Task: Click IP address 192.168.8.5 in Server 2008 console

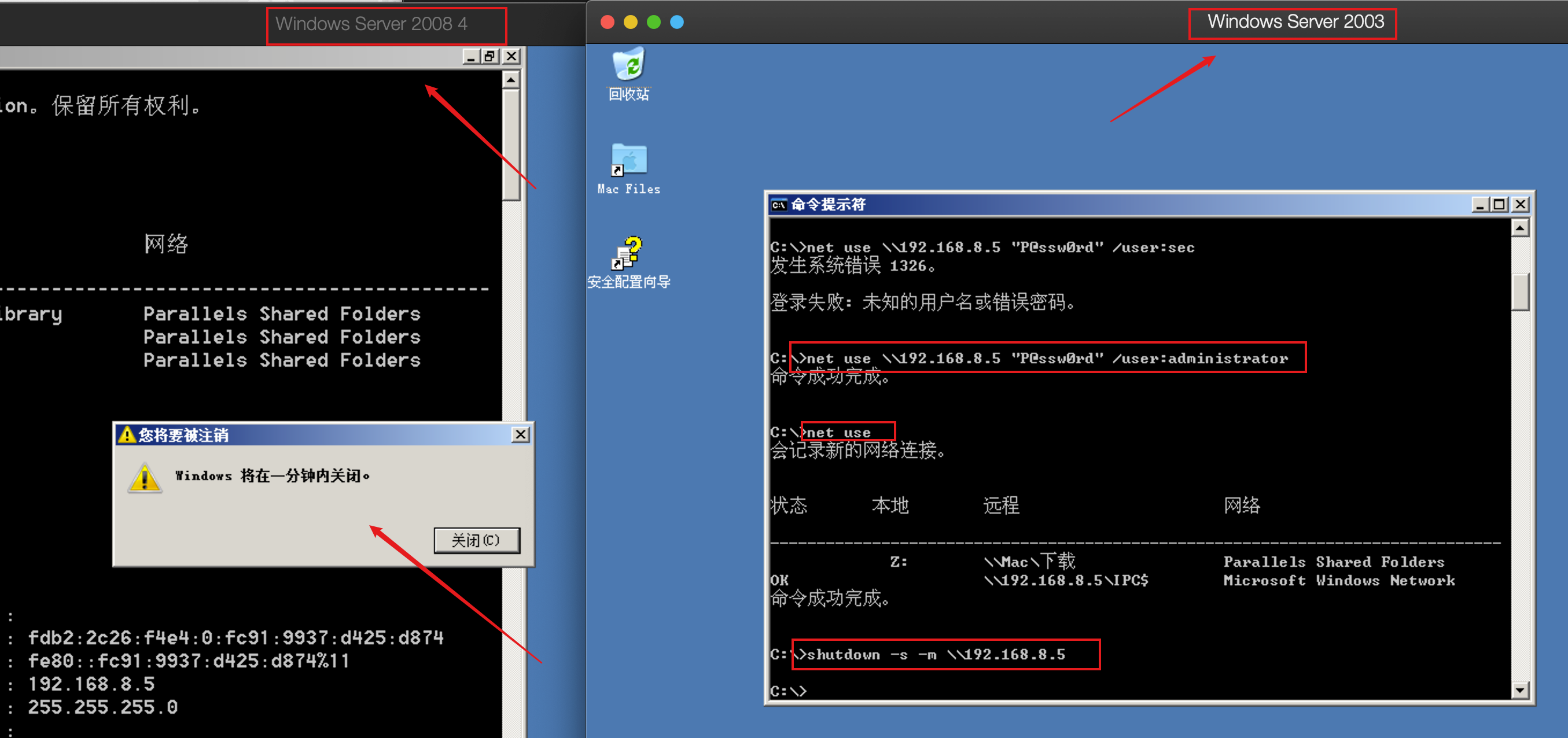Action: pos(91,684)
